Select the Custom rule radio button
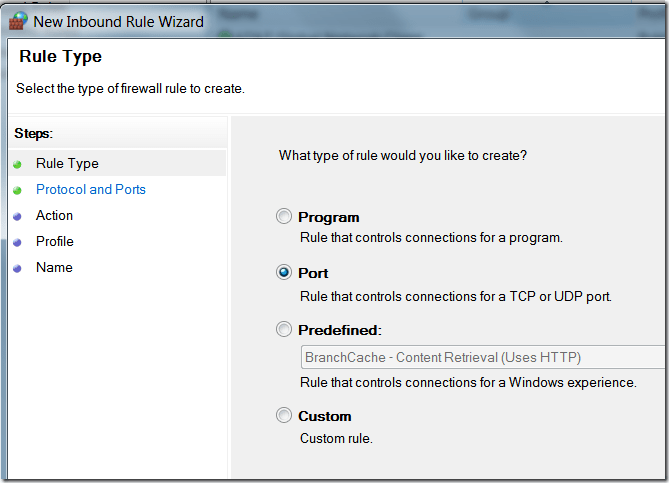669x483 pixels. point(285,416)
